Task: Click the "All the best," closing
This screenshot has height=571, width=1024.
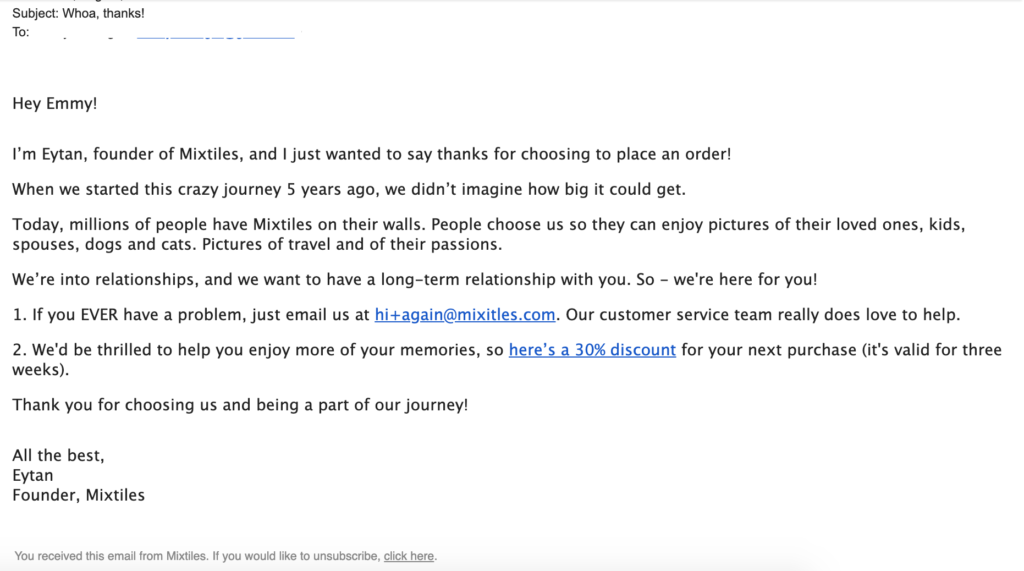Action: point(58,455)
